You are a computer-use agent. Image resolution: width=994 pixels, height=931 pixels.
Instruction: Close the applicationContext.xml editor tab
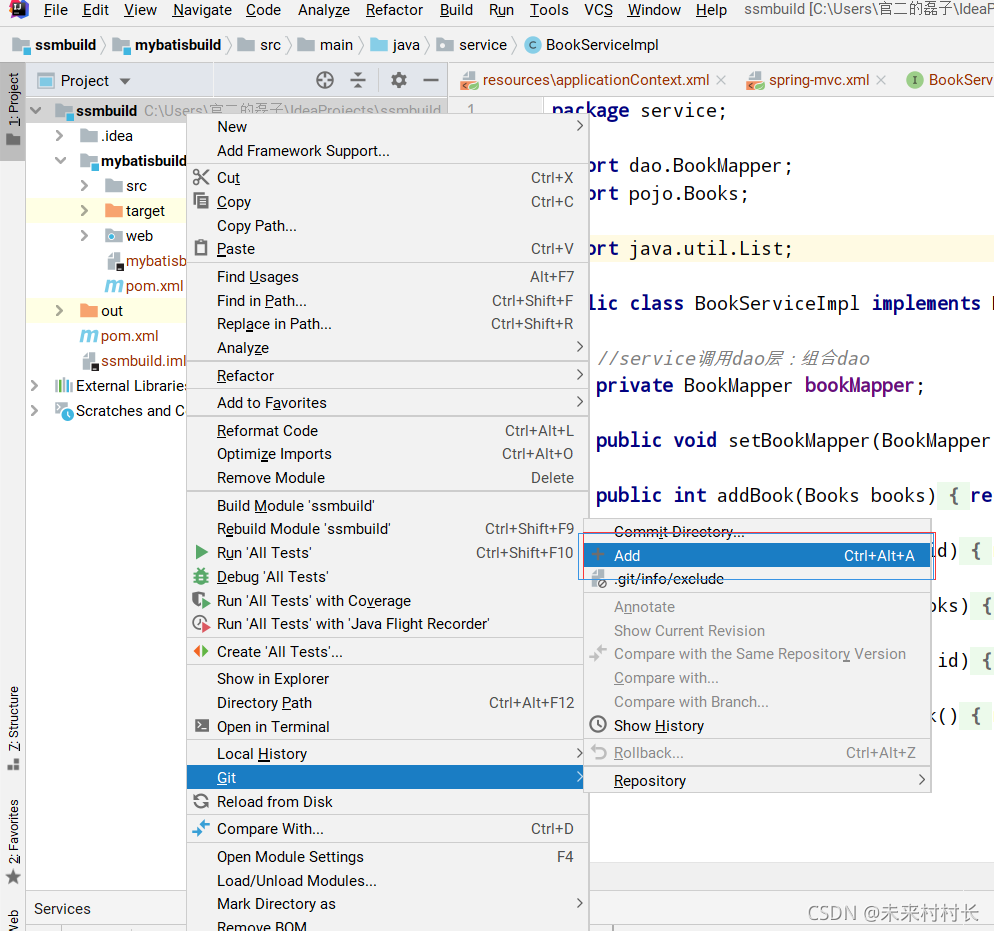click(721, 80)
